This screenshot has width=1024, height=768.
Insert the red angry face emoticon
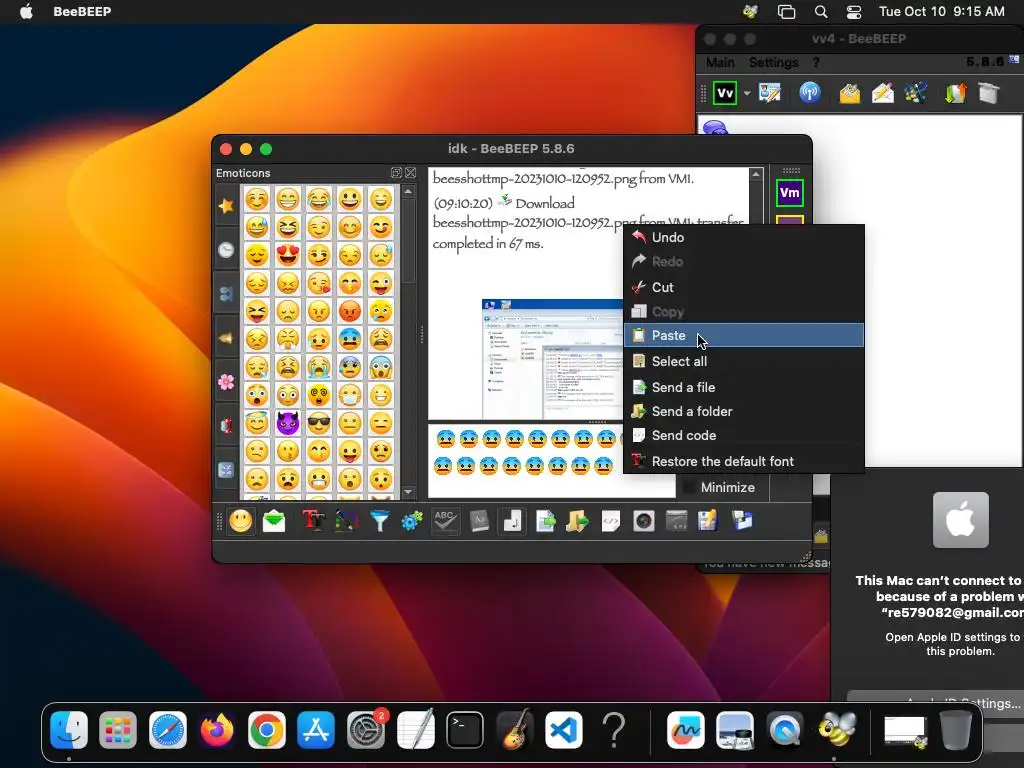[350, 311]
